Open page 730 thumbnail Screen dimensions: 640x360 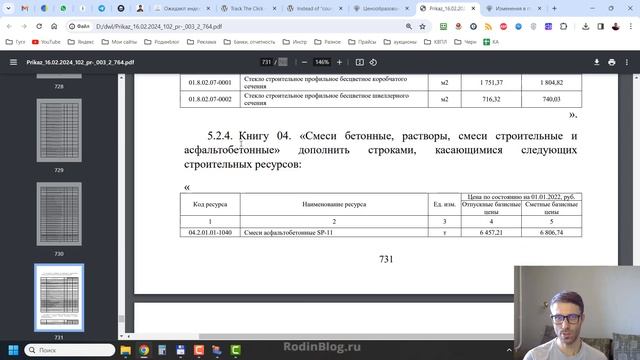(59, 214)
